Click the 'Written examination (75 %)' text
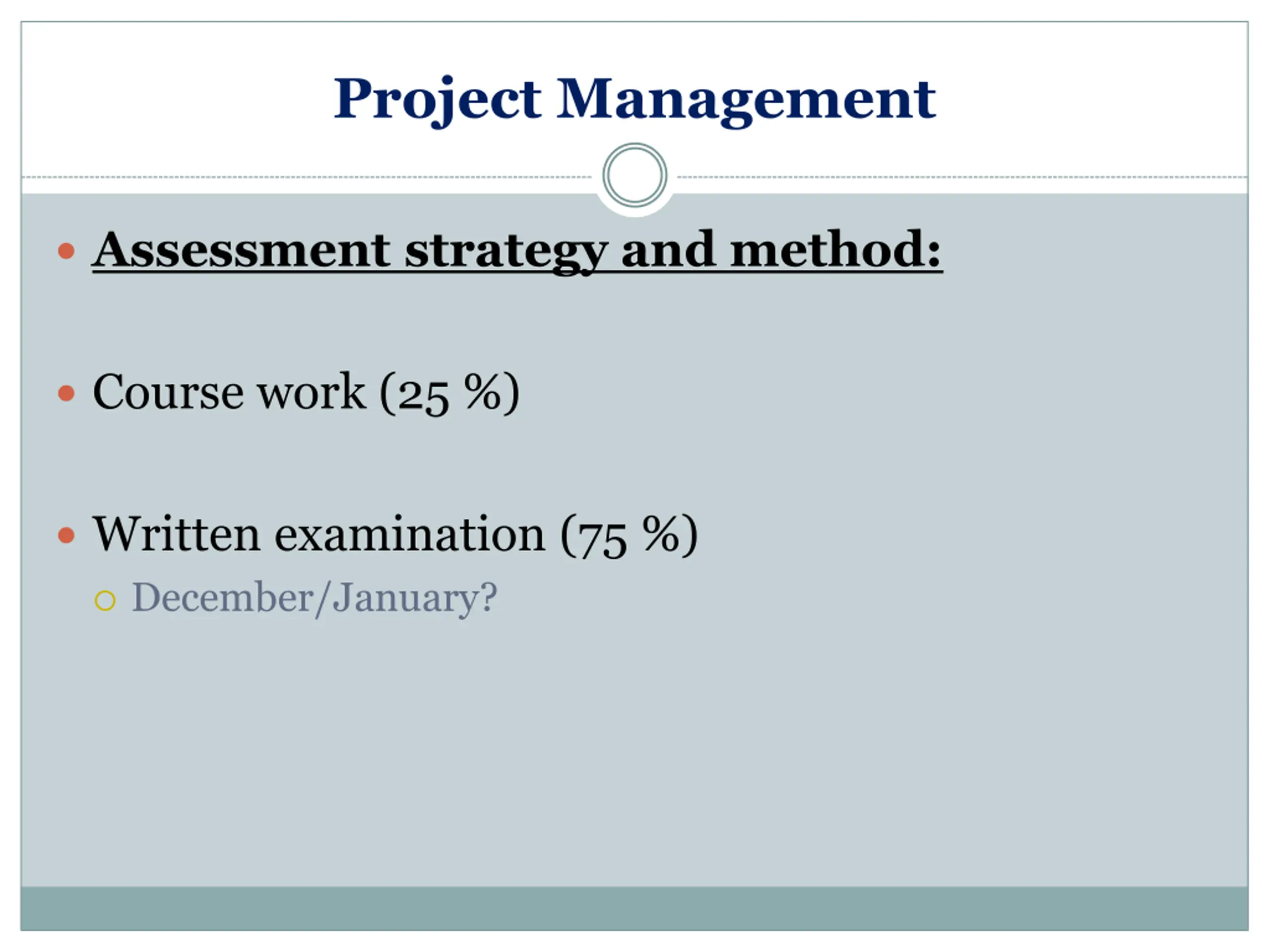1270x952 pixels. click(x=395, y=535)
